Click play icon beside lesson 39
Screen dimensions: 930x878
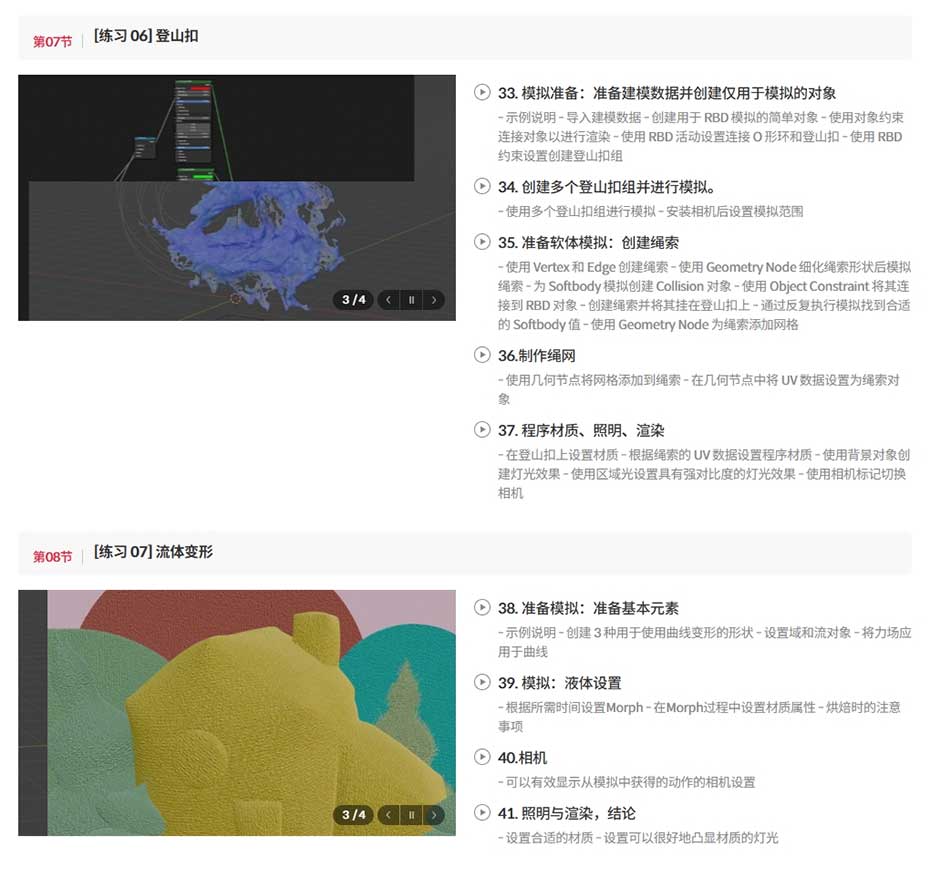pos(482,682)
